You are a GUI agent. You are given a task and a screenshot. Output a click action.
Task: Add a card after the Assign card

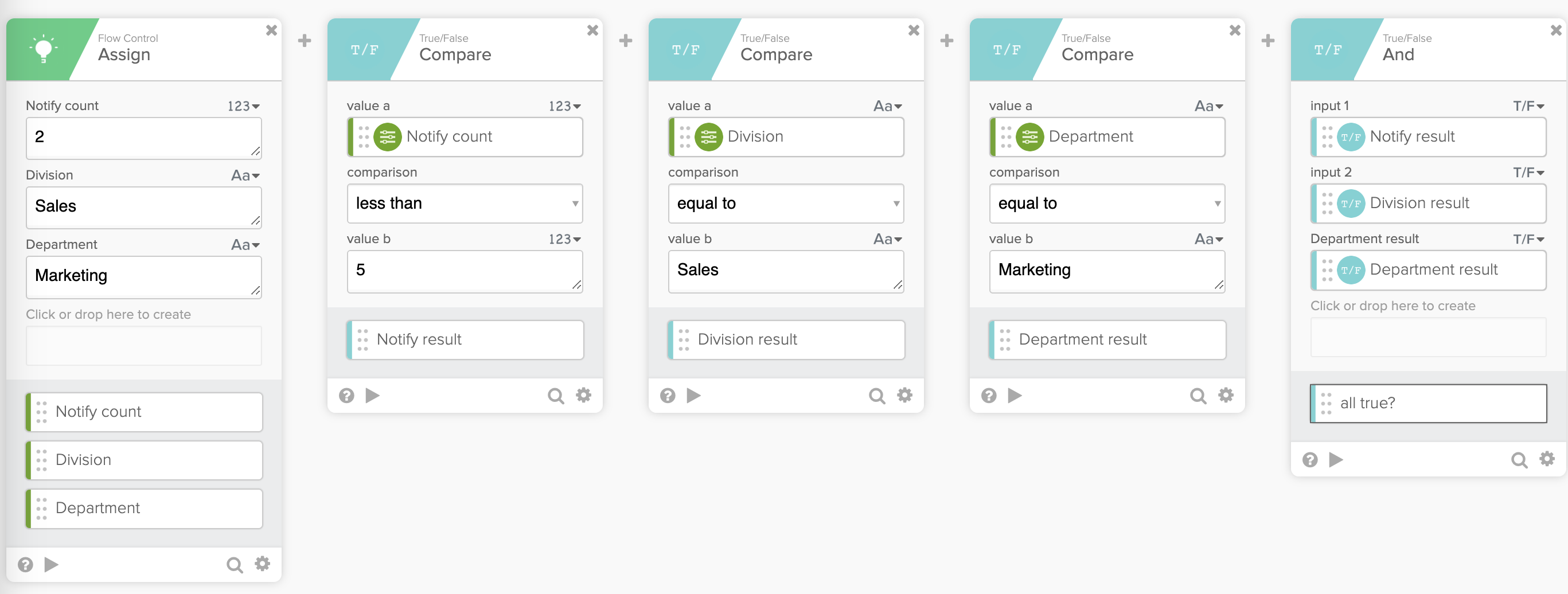(x=305, y=41)
